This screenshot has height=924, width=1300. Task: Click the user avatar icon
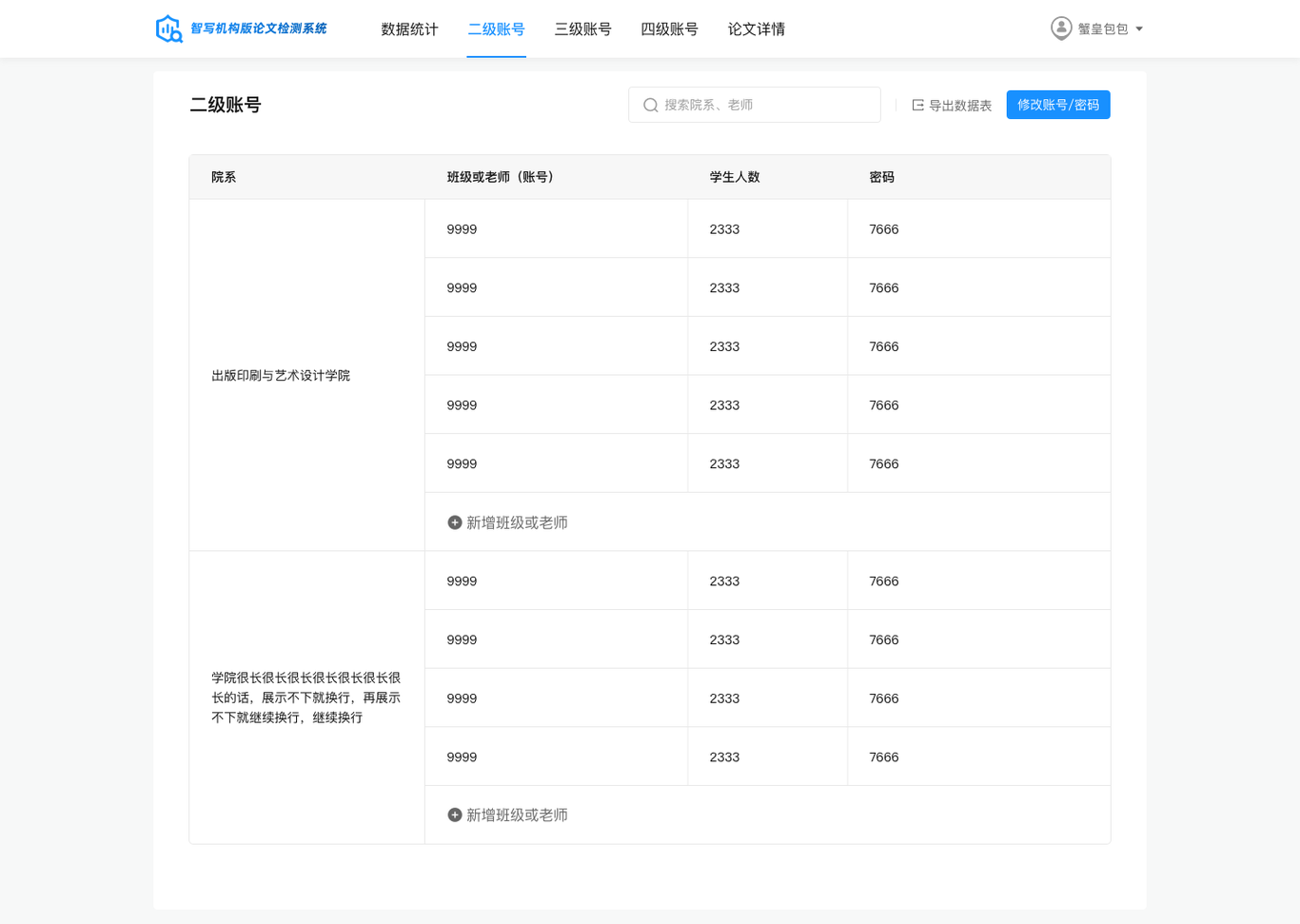[1061, 29]
